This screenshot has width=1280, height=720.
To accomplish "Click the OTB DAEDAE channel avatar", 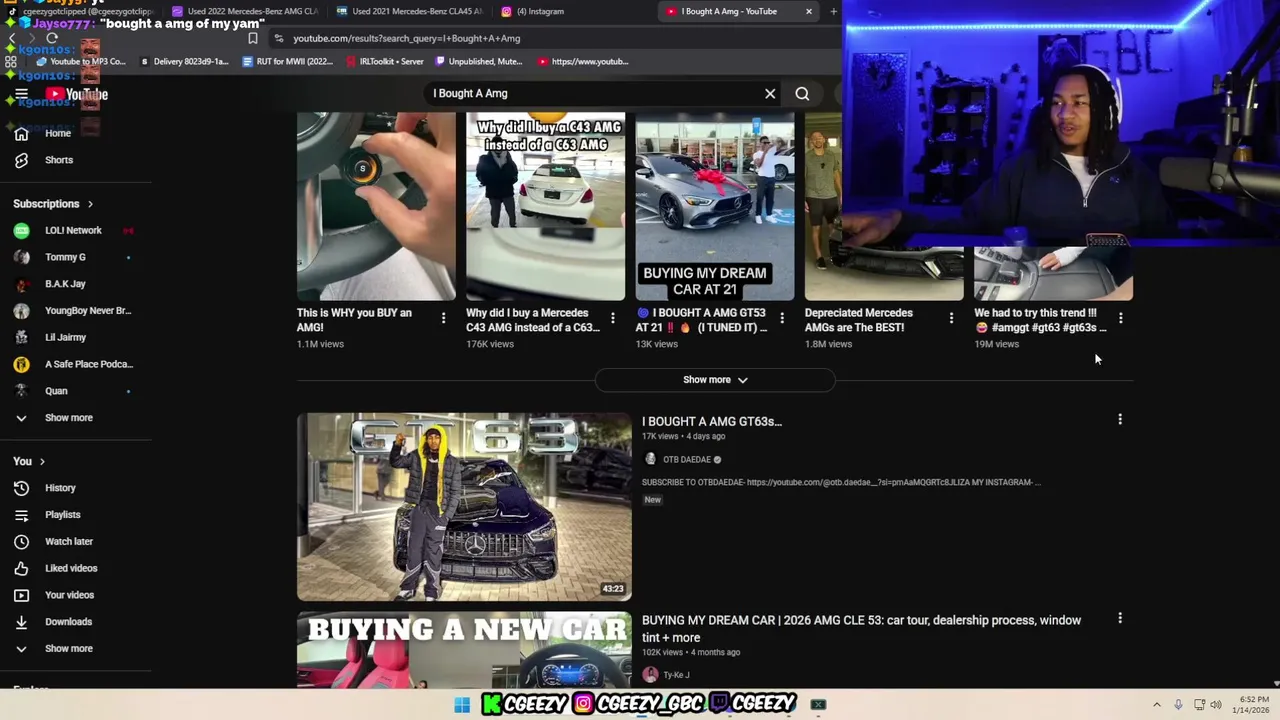I will pos(650,459).
